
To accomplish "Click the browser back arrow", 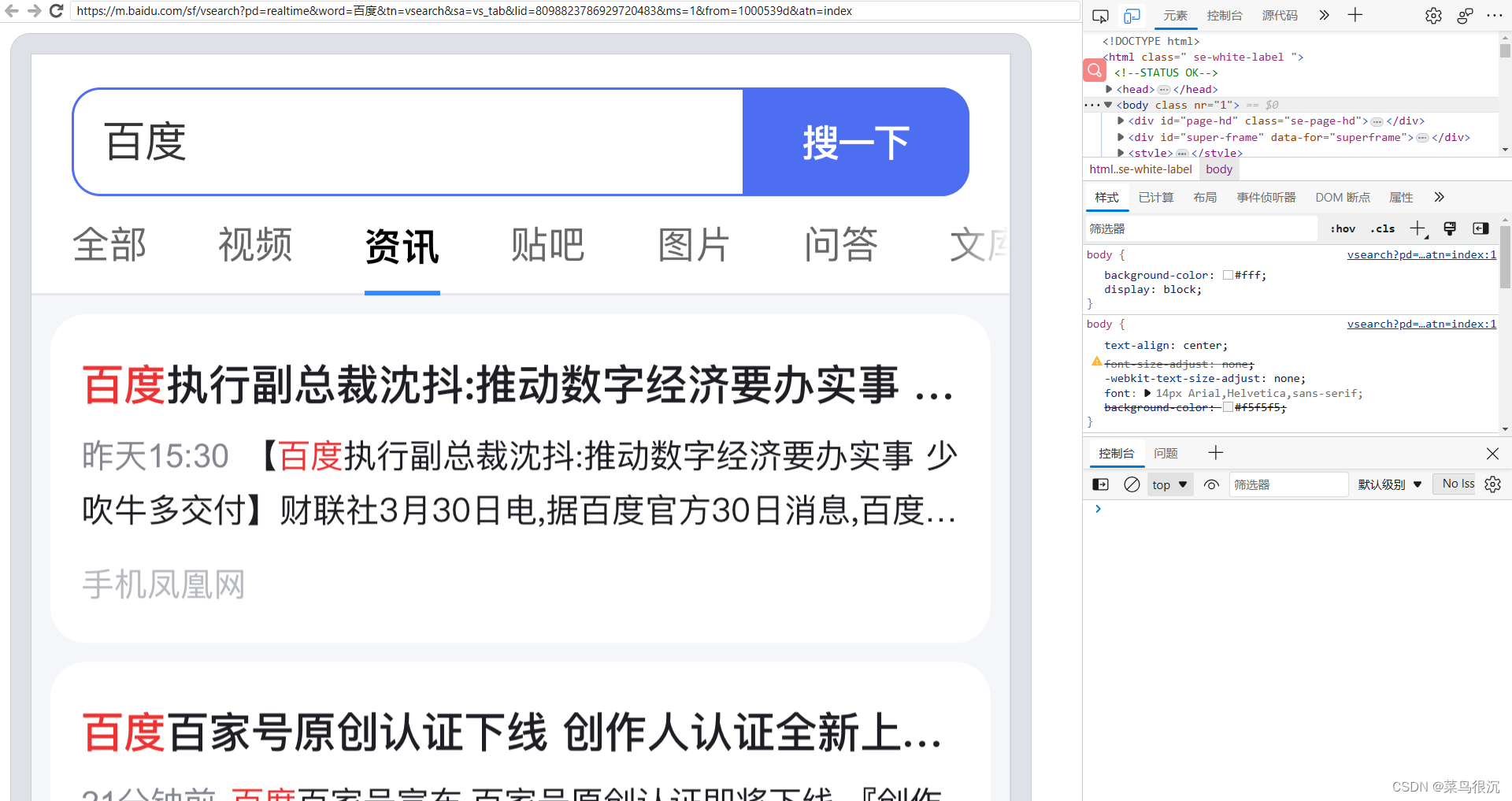I will pos(12,11).
